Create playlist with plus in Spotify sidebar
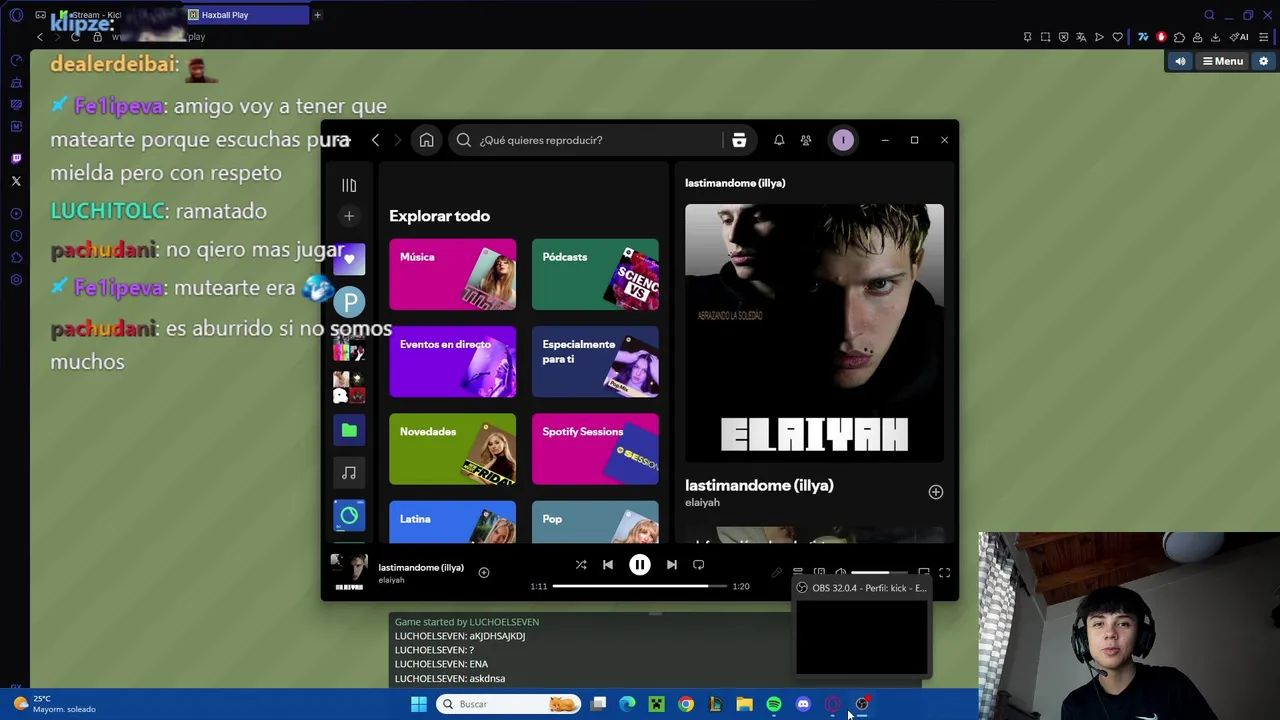1280x720 pixels. (349, 216)
